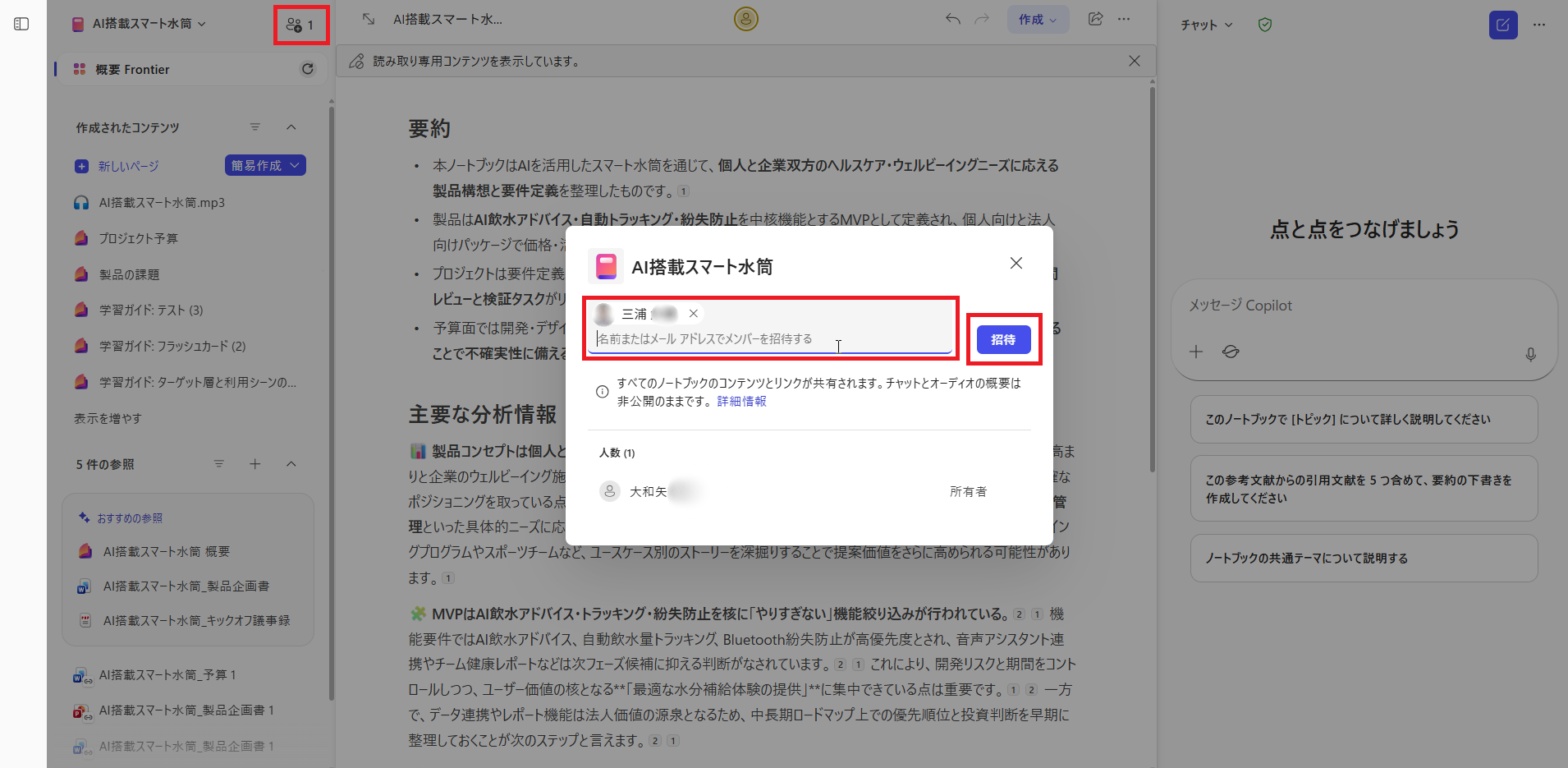Click the 招待 invite button

pos(1002,339)
